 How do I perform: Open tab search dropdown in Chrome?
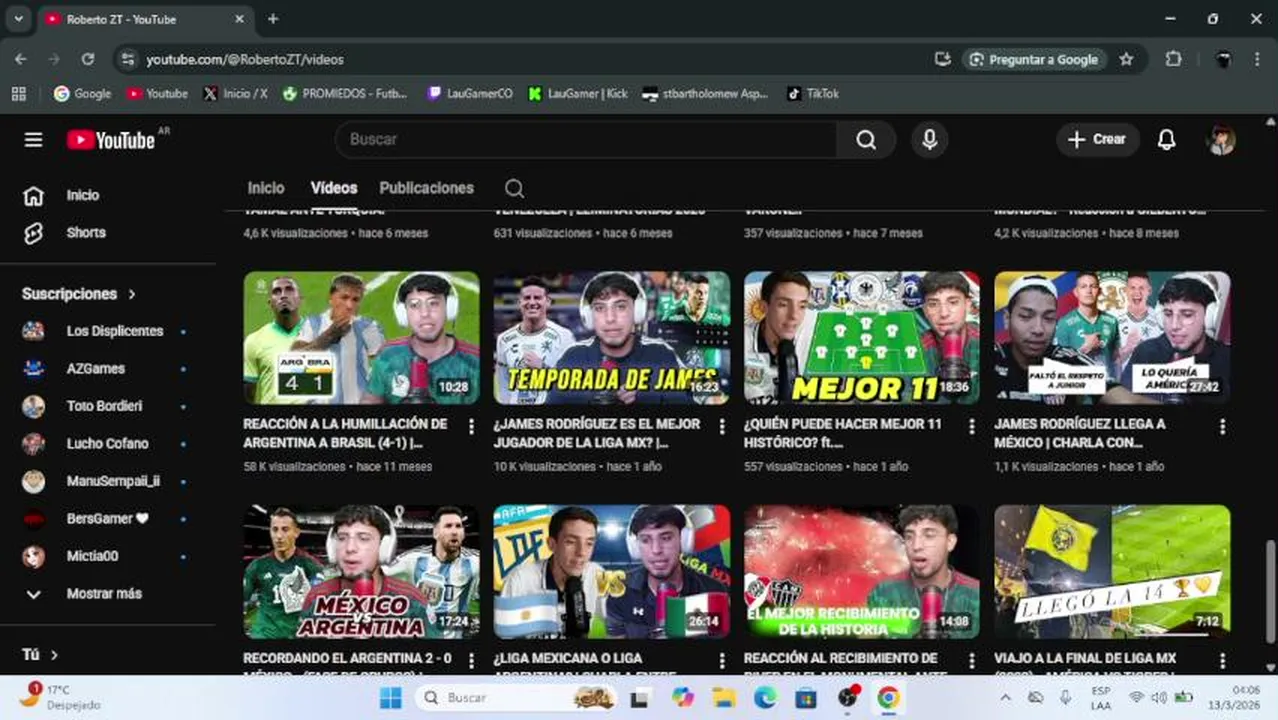[x=18, y=19]
